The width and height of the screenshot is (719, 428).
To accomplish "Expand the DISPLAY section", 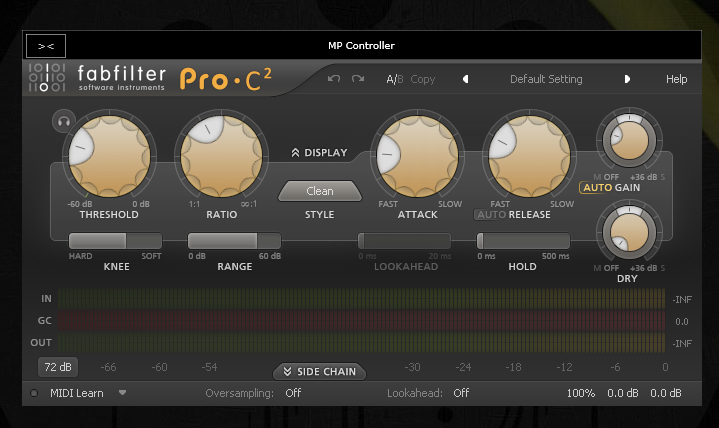I will [320, 153].
